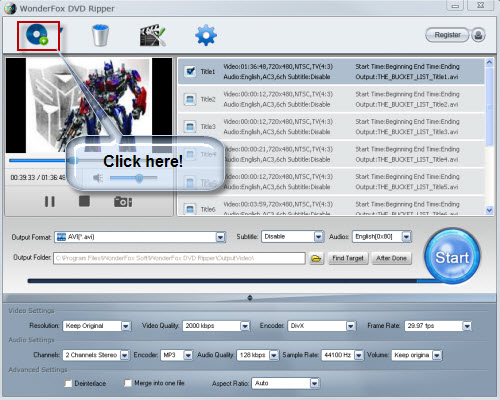Open the Frame Rate dropdown
The image size is (500, 400).
point(467,326)
